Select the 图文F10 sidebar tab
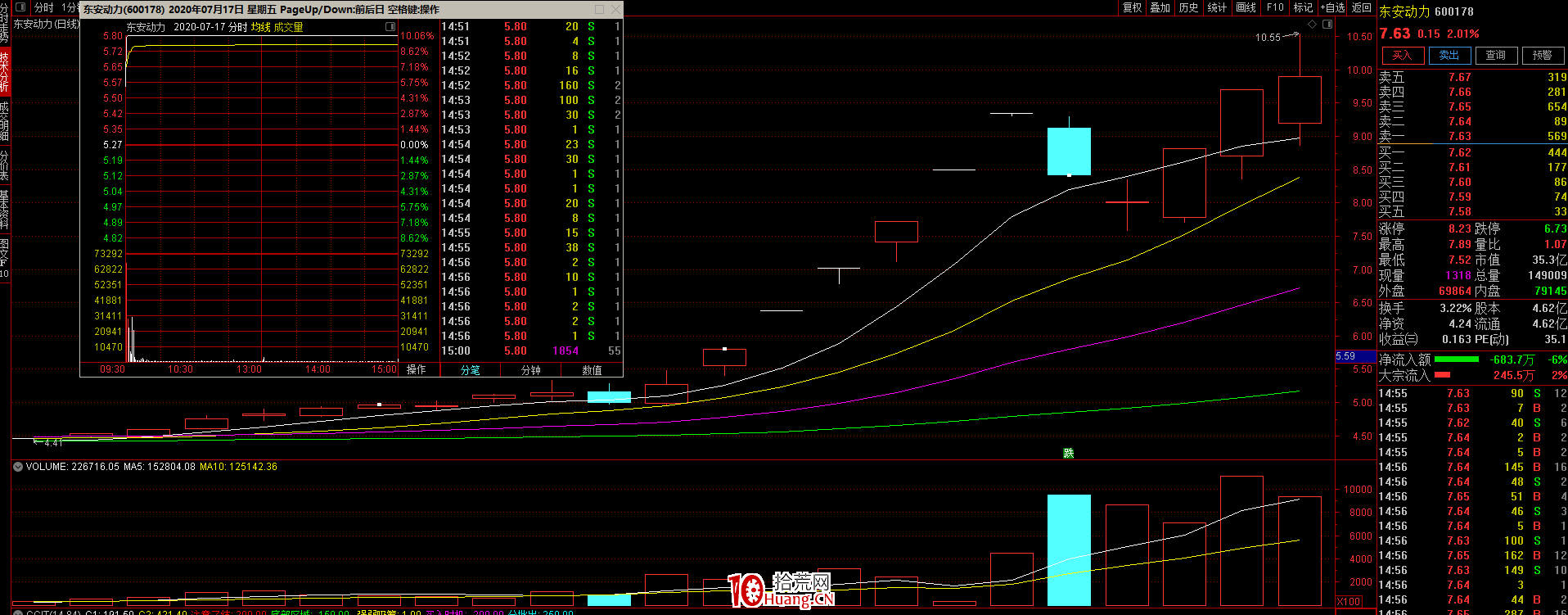This screenshot has height=615, width=1568. click(x=5, y=259)
